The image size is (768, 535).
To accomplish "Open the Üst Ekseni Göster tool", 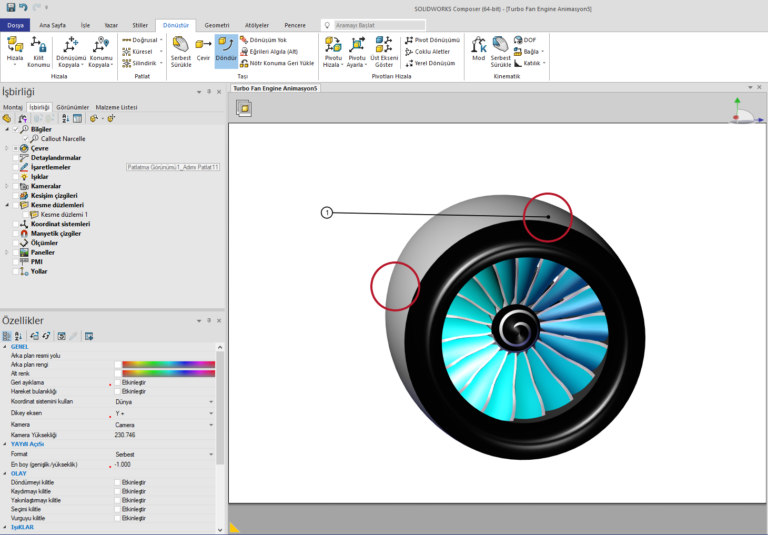I will (384, 50).
